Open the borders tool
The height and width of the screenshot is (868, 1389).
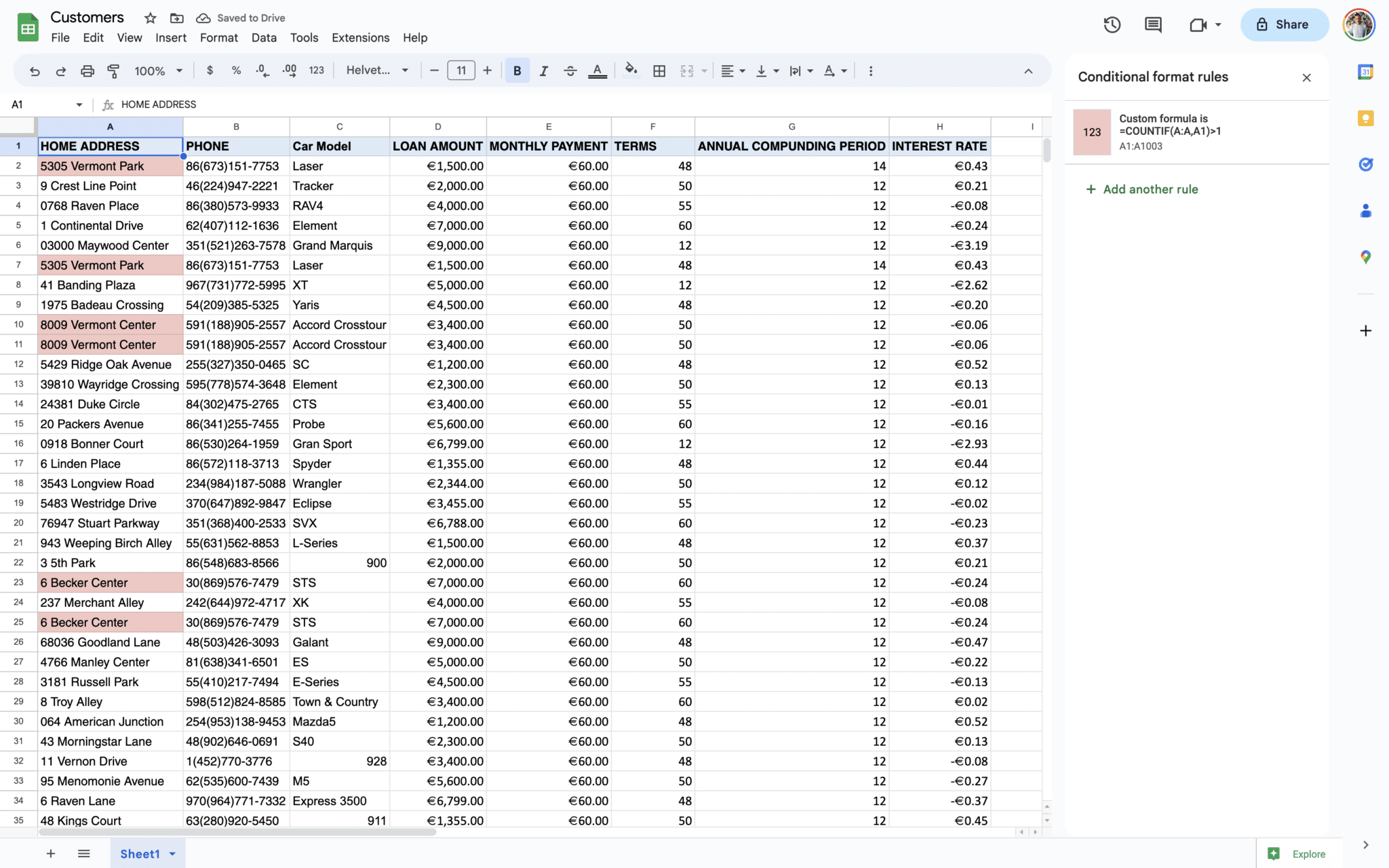[659, 71]
